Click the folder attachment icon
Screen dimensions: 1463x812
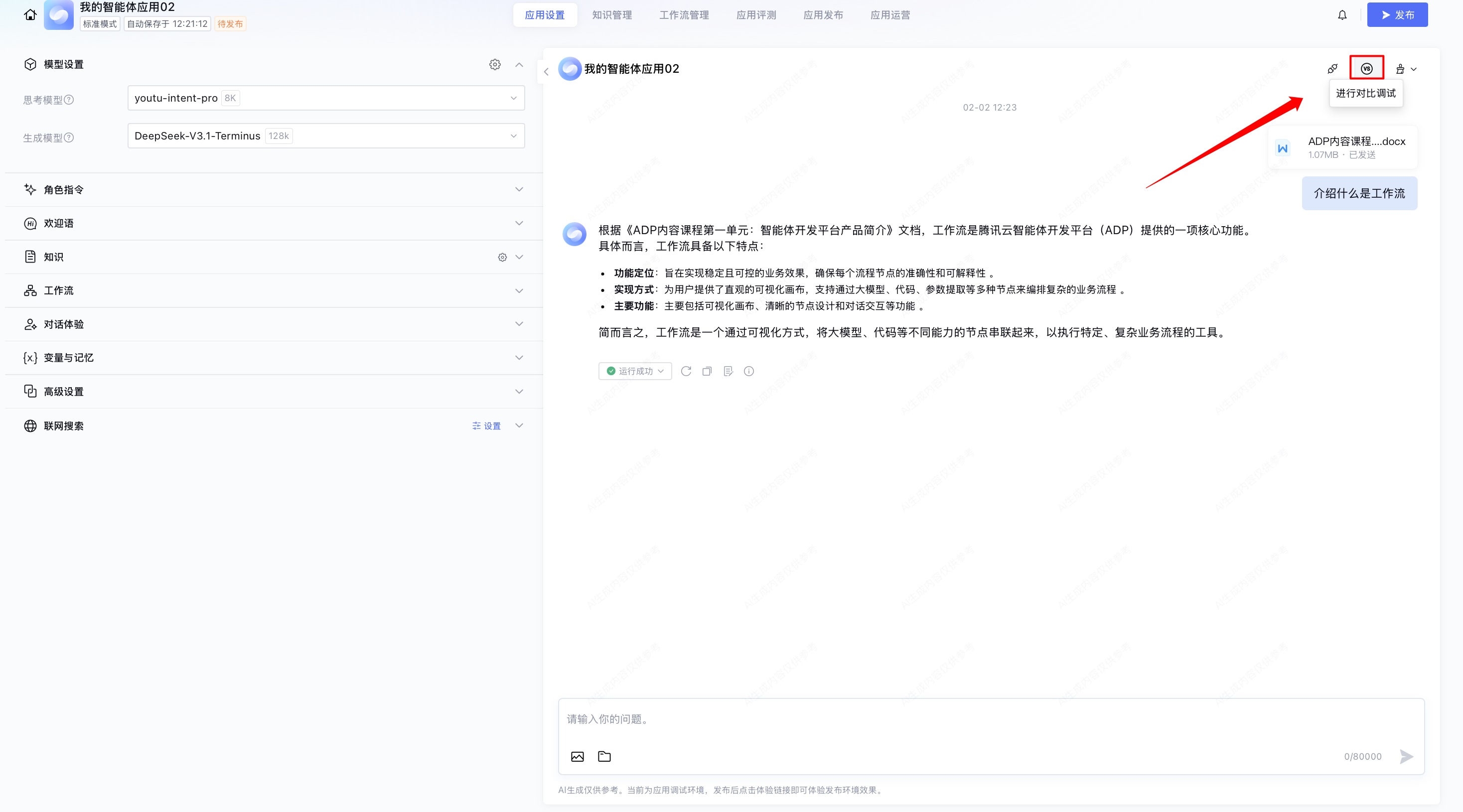coord(604,756)
